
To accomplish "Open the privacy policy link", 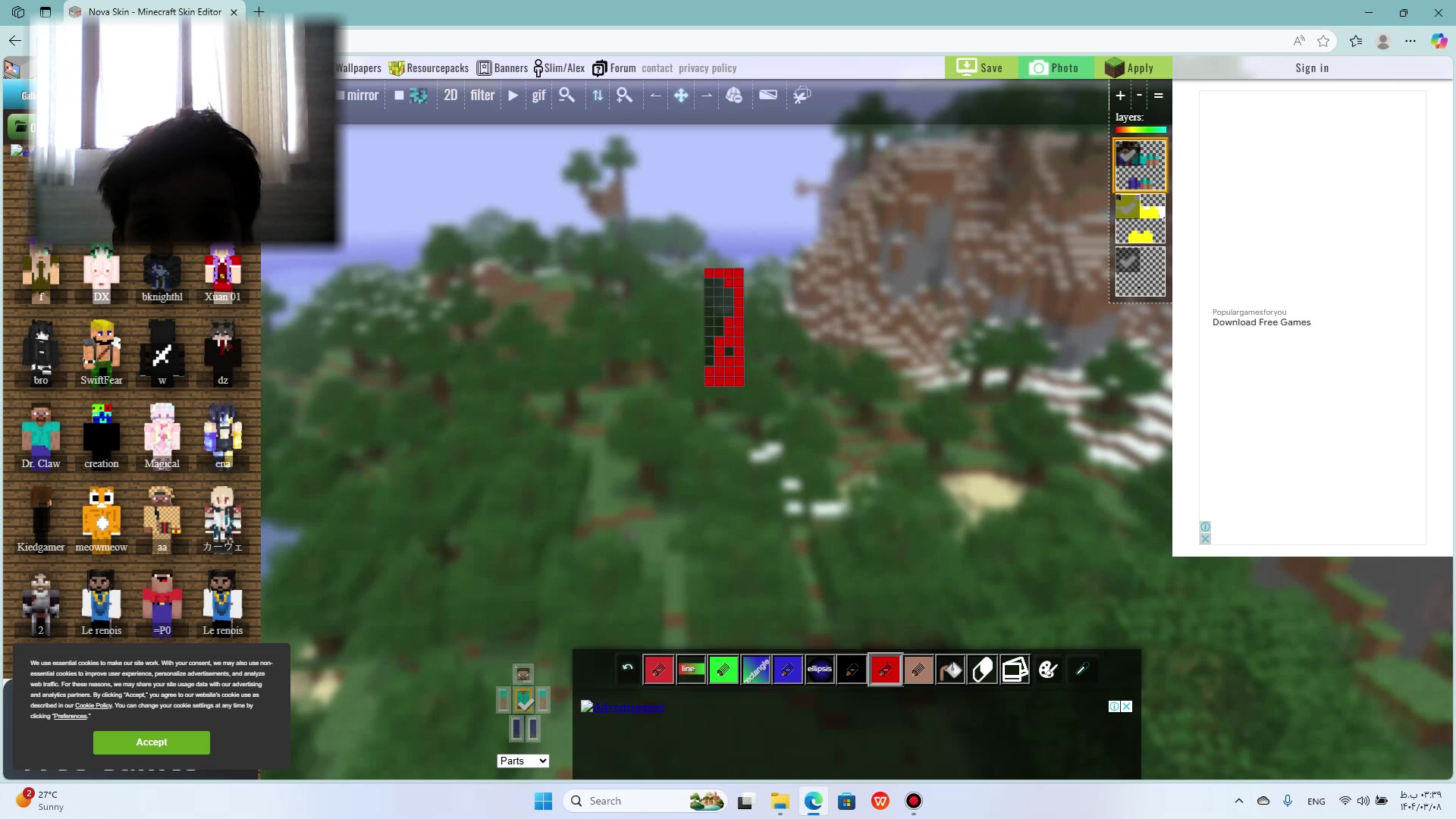I will click(x=708, y=68).
